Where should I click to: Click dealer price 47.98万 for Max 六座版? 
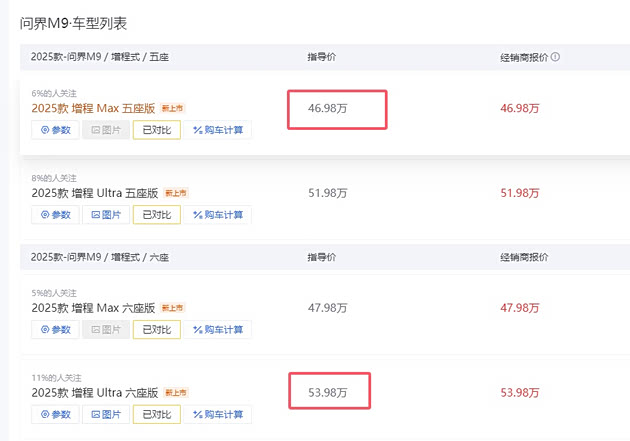click(519, 308)
